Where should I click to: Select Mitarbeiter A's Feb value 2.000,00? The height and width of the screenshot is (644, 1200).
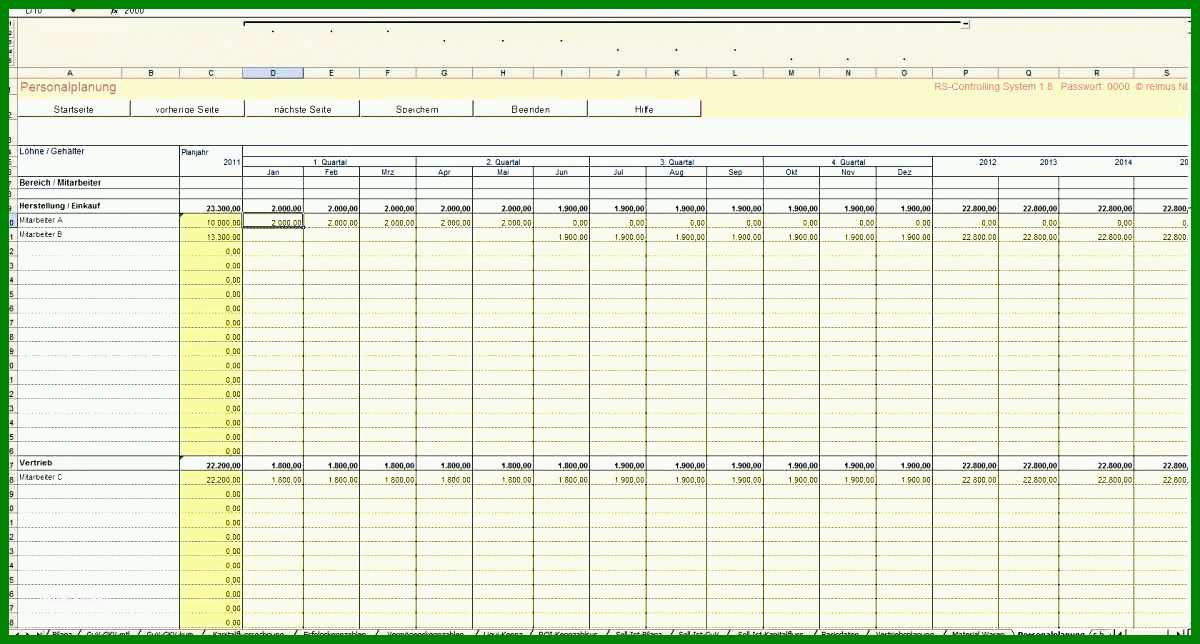(x=332, y=223)
